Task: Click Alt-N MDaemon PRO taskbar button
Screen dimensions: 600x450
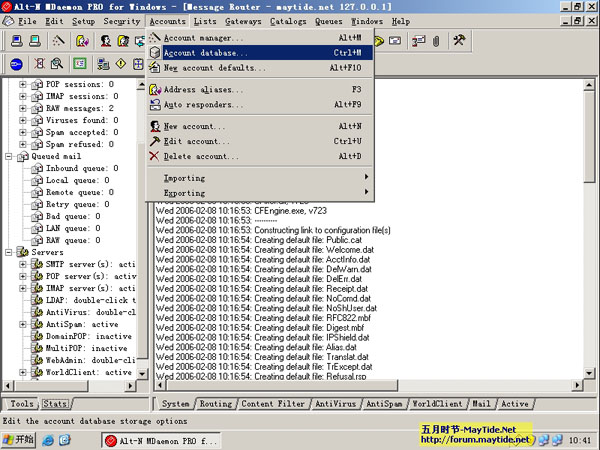Action: [161, 441]
